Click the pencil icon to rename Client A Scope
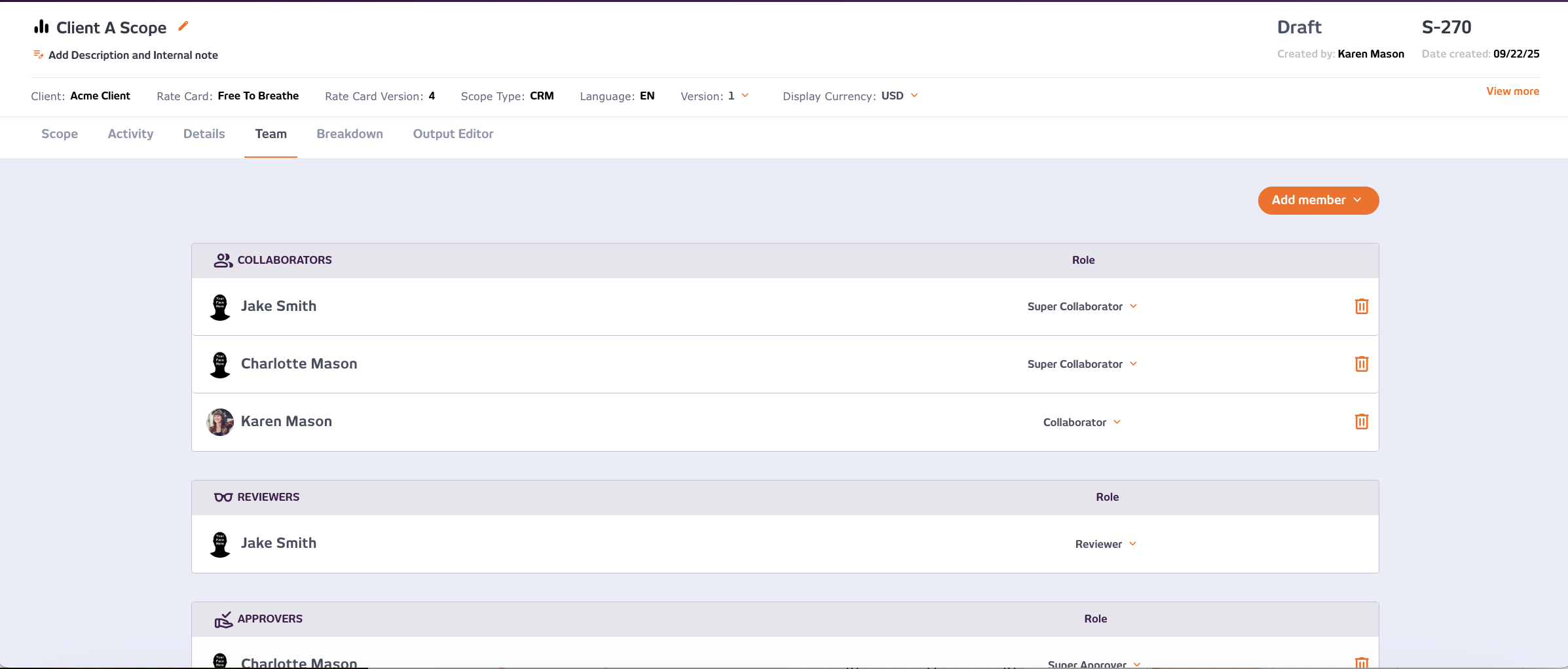This screenshot has height=669, width=1568. pyautogui.click(x=183, y=26)
